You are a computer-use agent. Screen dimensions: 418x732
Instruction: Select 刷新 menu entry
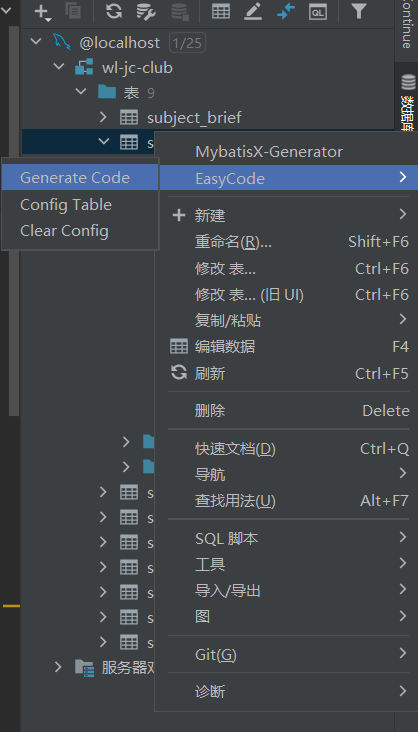(x=288, y=373)
